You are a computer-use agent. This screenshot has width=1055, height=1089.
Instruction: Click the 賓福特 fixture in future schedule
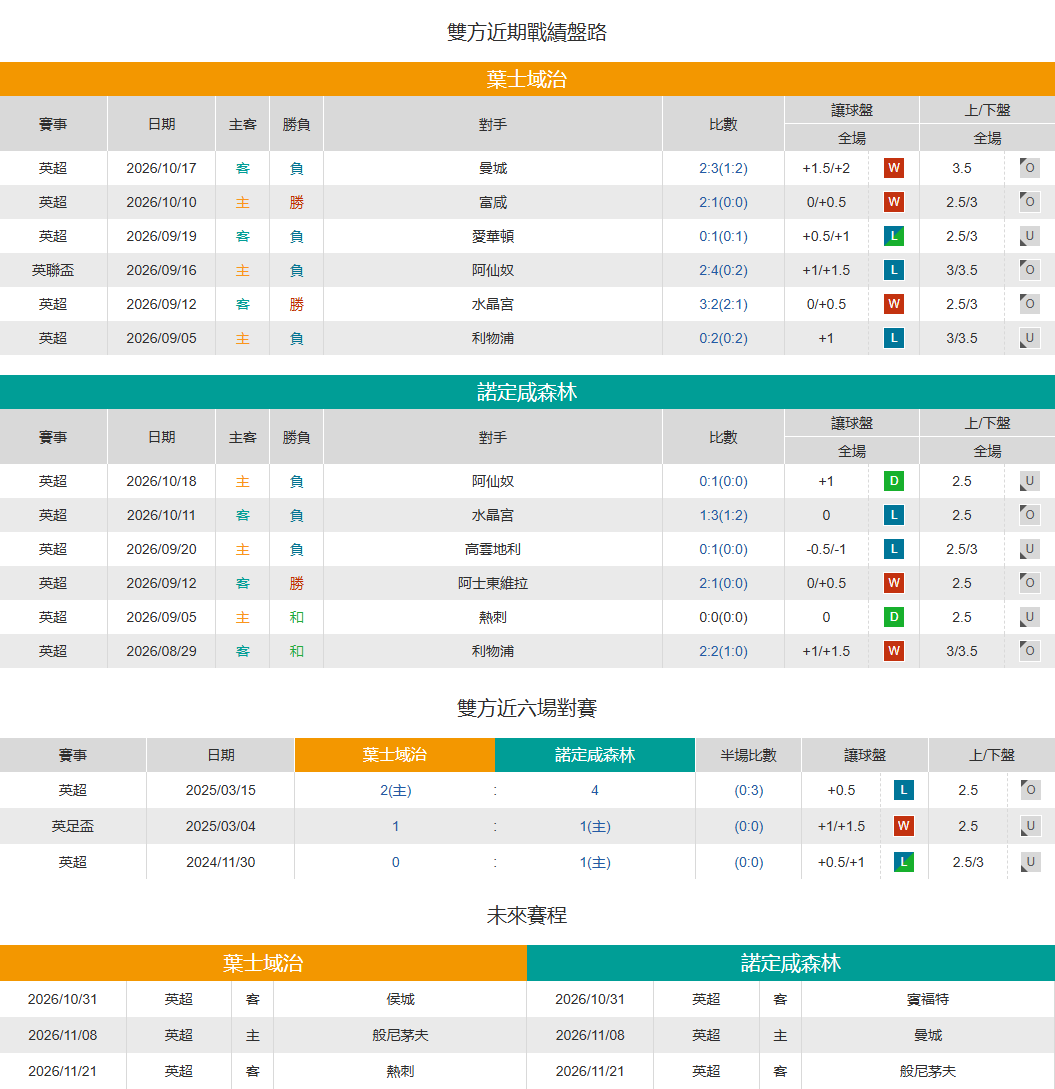[x=928, y=999]
